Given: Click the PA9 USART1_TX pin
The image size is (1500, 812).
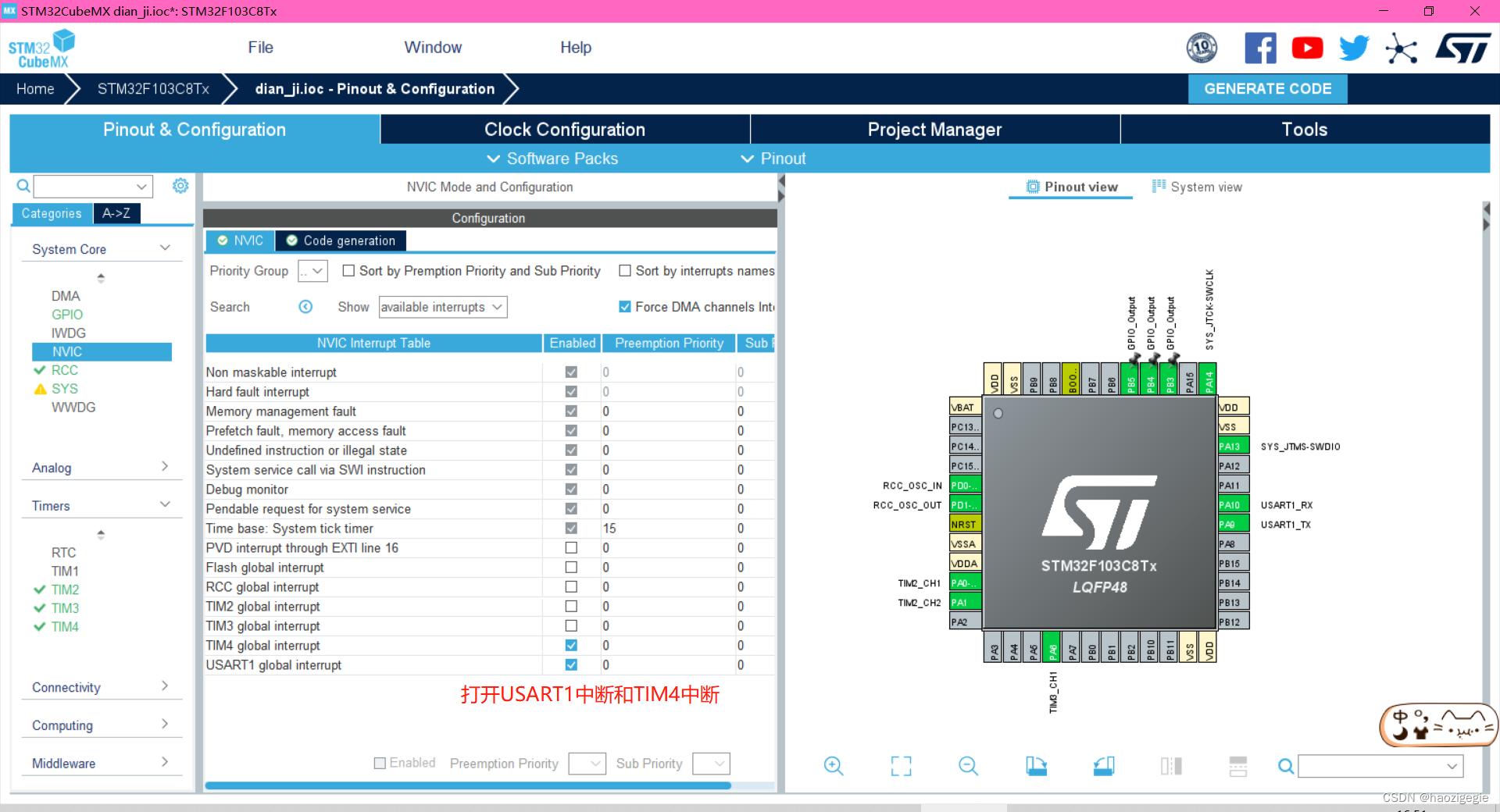Looking at the screenshot, I should pyautogui.click(x=1234, y=525).
